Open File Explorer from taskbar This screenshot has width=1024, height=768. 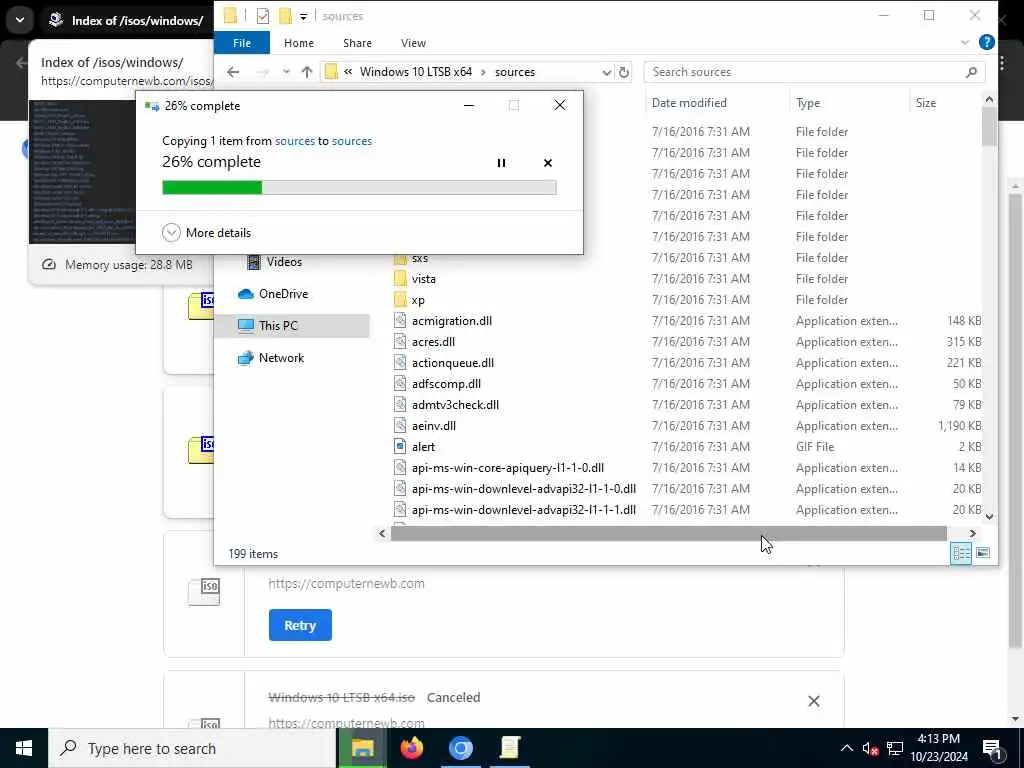[x=362, y=748]
